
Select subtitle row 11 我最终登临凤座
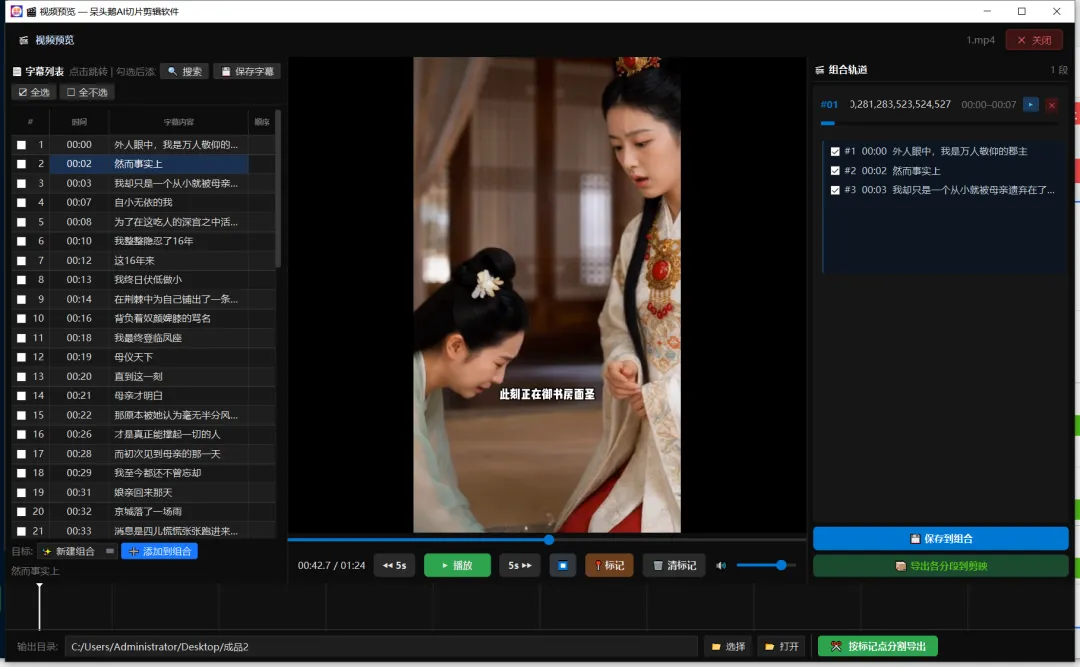click(143, 338)
